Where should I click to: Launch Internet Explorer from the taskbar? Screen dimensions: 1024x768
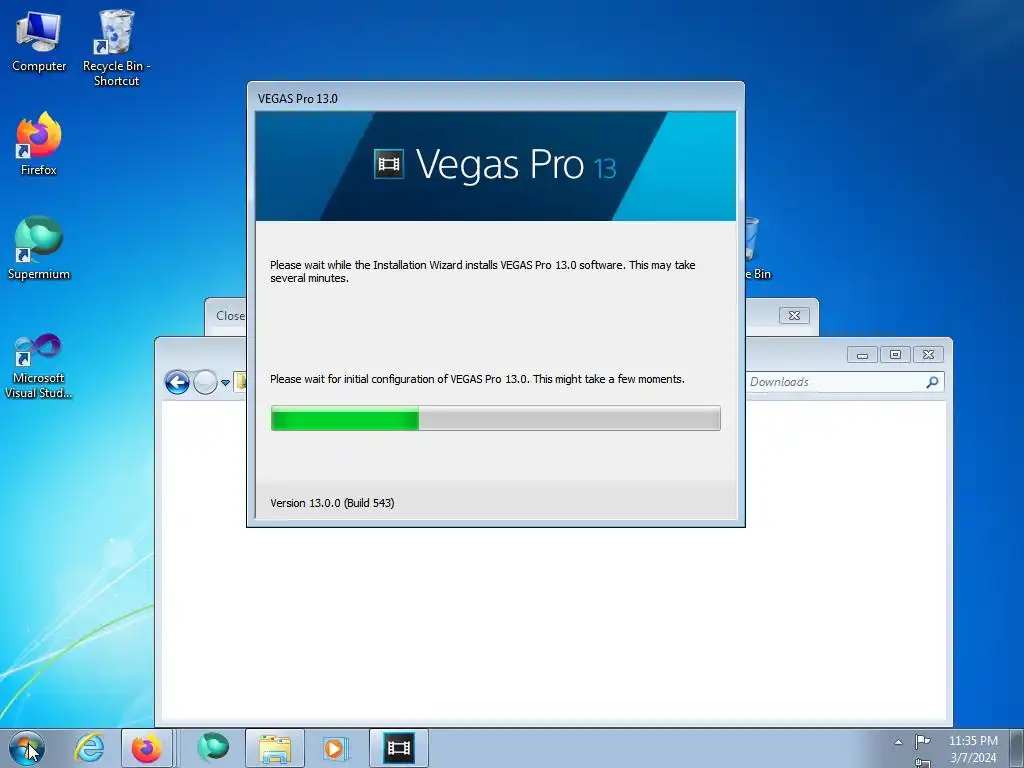(x=89, y=748)
